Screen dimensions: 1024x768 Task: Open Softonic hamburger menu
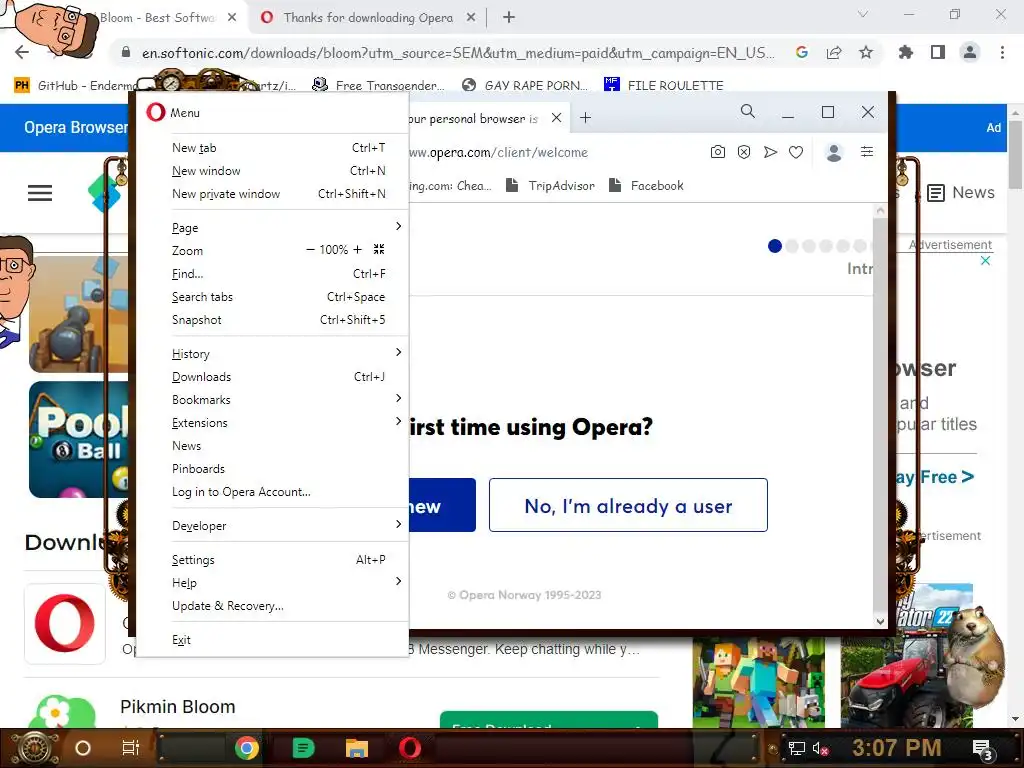click(x=40, y=193)
